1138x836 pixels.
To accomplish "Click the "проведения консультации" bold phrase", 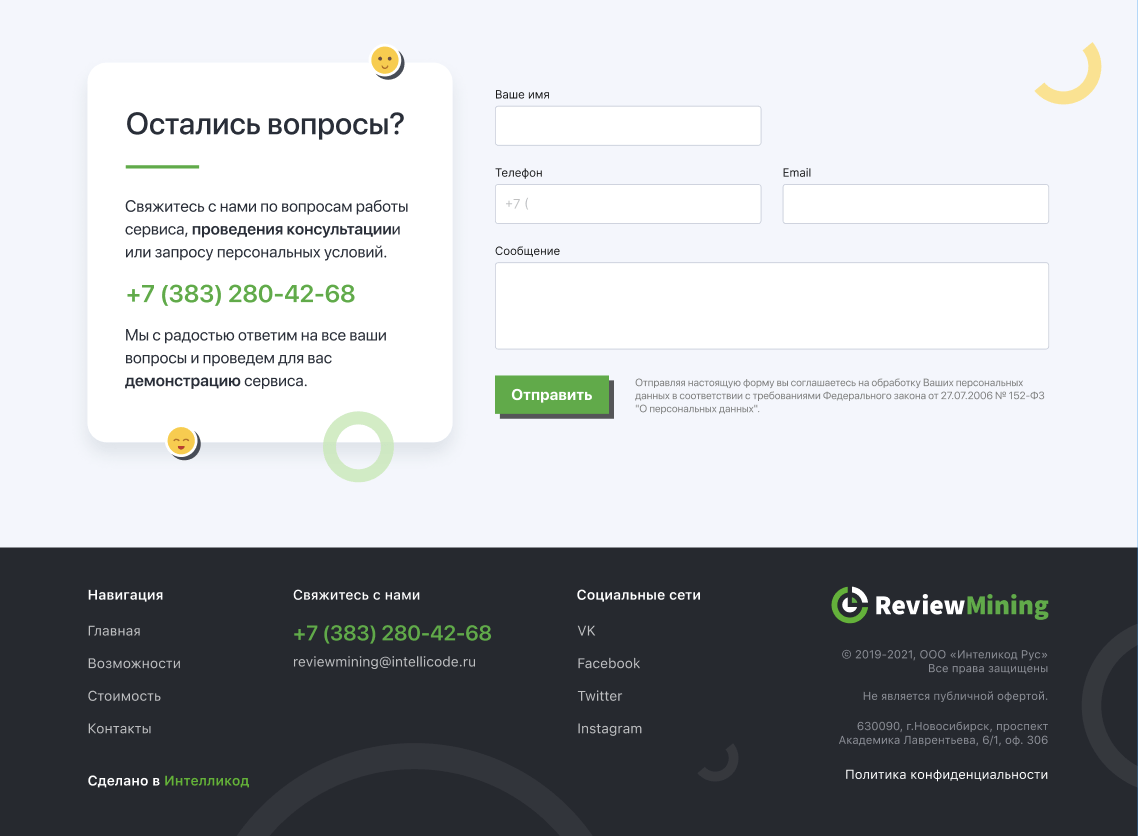I will click(292, 229).
